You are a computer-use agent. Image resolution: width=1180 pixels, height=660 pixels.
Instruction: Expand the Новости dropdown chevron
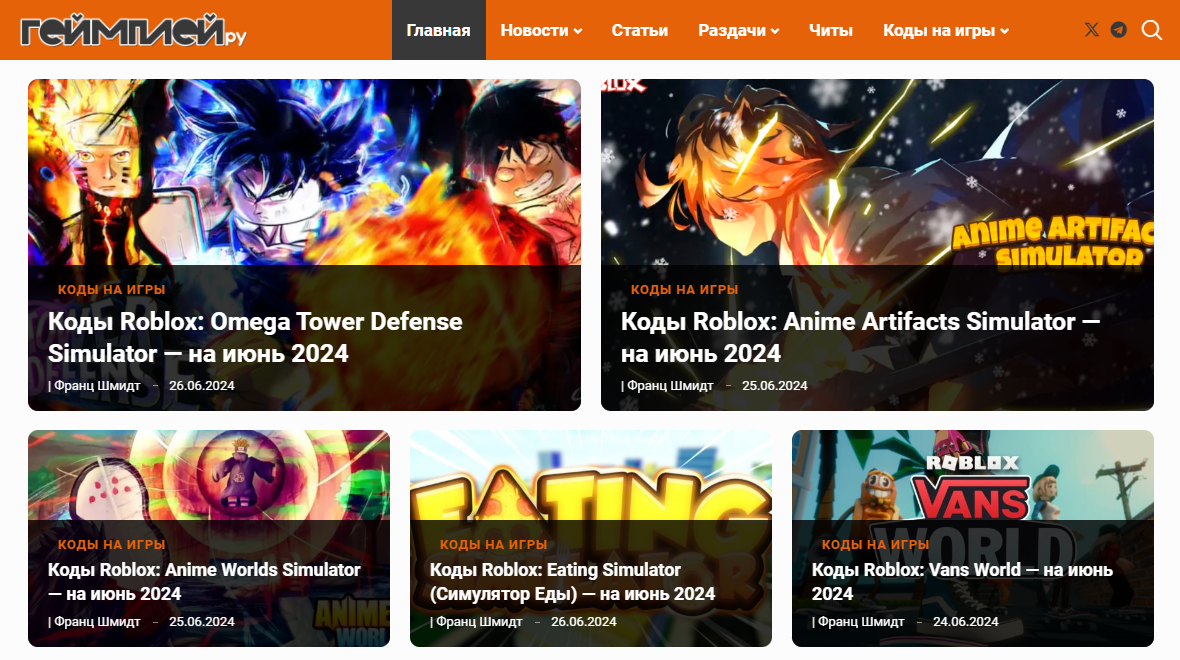coord(578,32)
